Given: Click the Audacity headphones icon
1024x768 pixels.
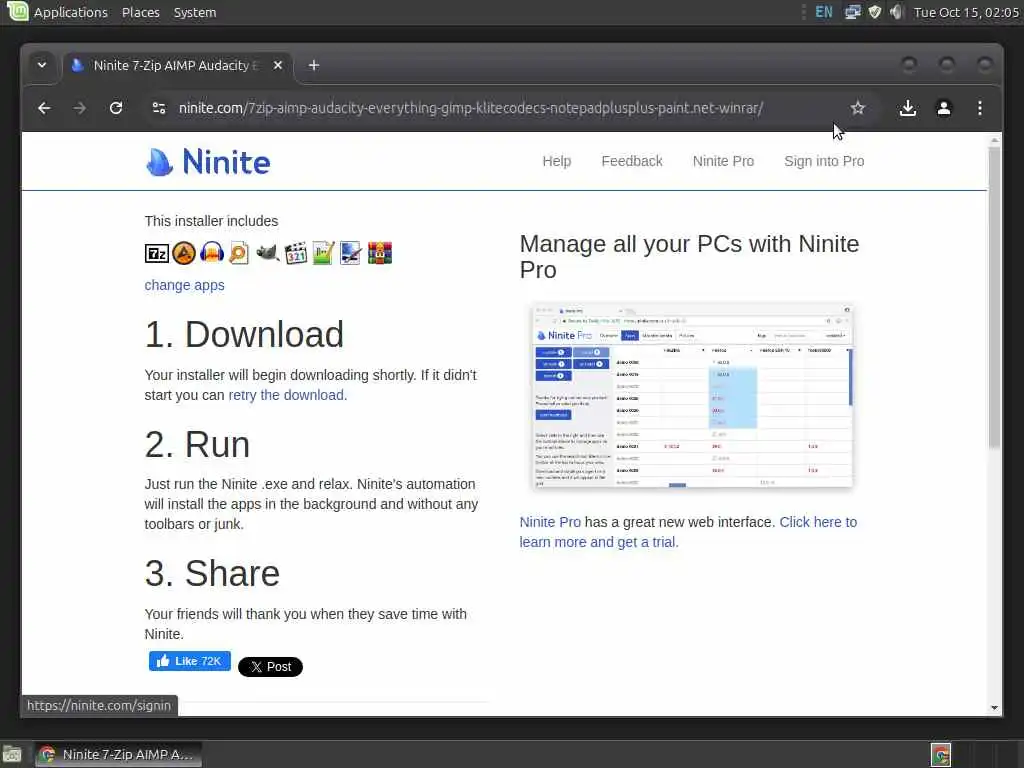Looking at the screenshot, I should point(212,252).
